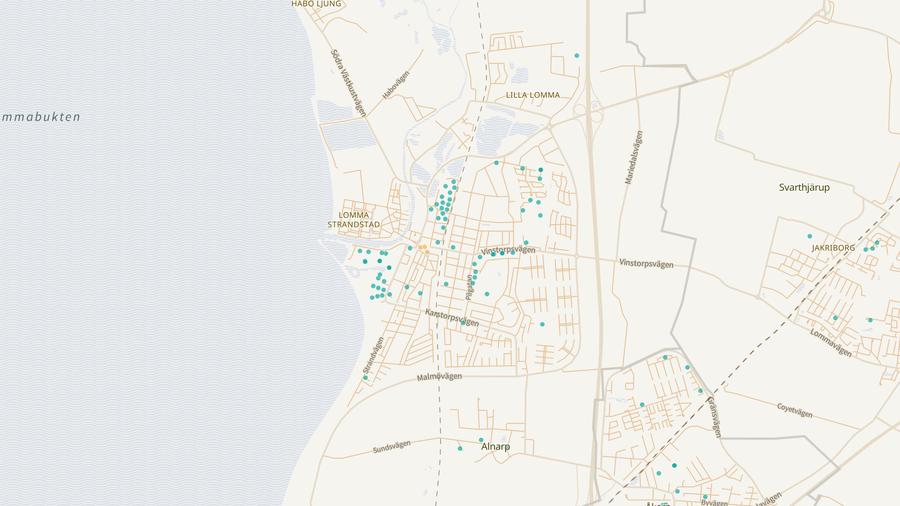Image resolution: width=900 pixels, height=506 pixels.
Task: Click the Marledalsvägen road label
Action: click(x=636, y=158)
